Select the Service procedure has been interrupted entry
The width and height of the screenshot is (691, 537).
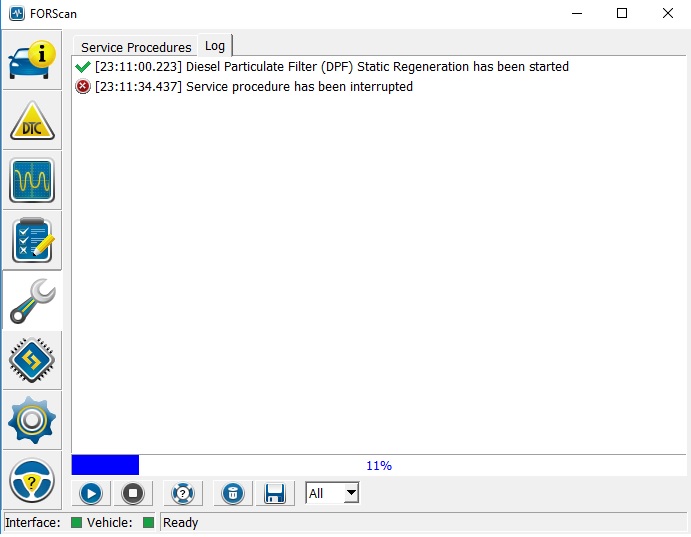[x=378, y=87]
